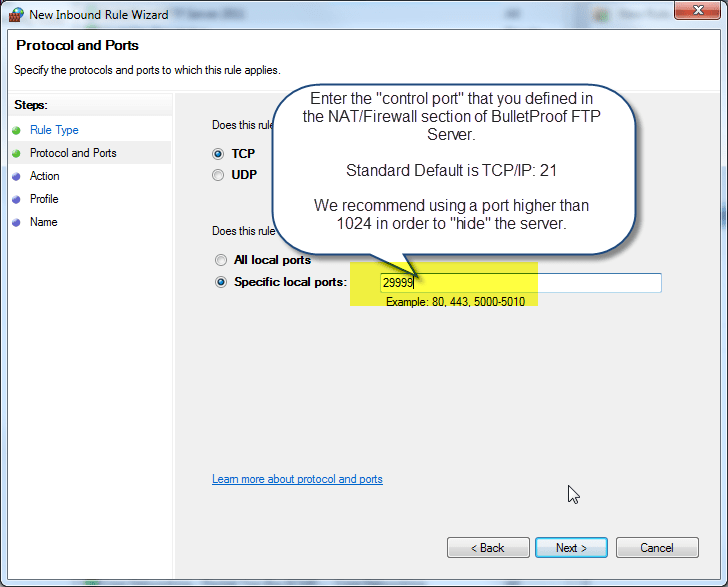Click the blue bullet beside Name
Image resolution: width=728 pixels, height=587 pixels.
16,222
